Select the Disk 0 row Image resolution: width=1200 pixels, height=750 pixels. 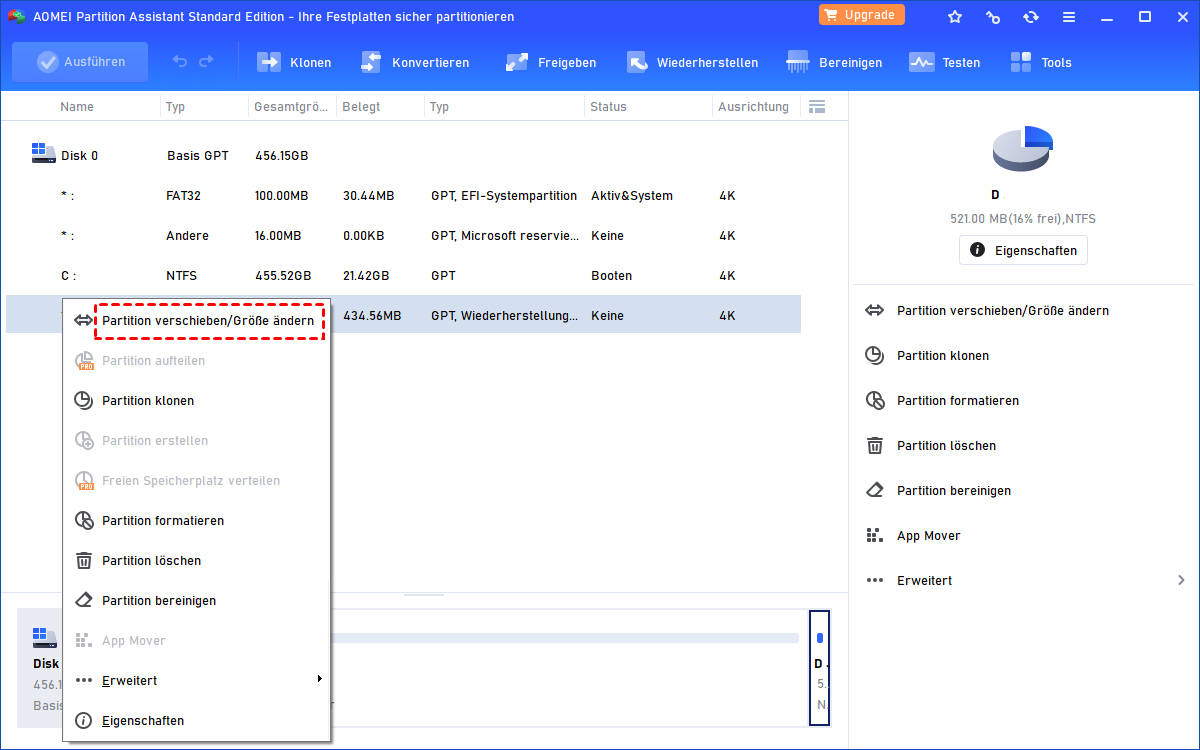pos(403,156)
